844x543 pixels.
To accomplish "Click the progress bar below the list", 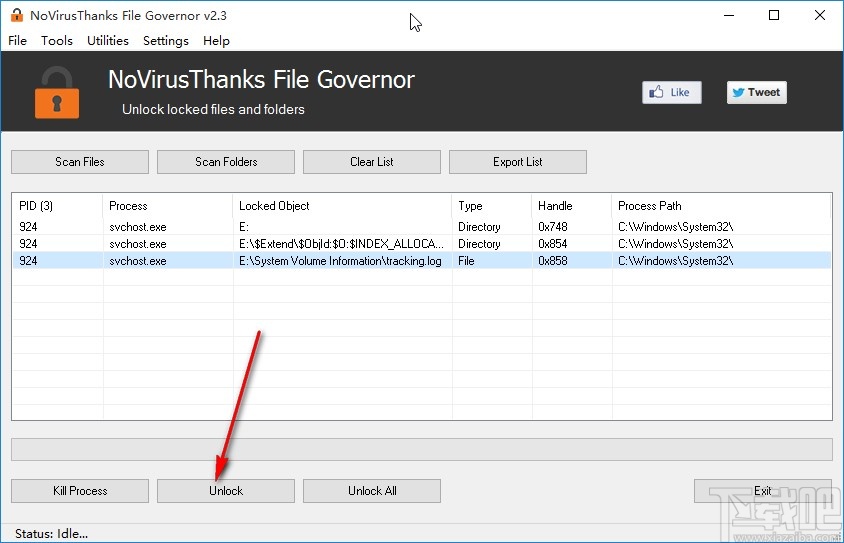I will (x=422, y=449).
